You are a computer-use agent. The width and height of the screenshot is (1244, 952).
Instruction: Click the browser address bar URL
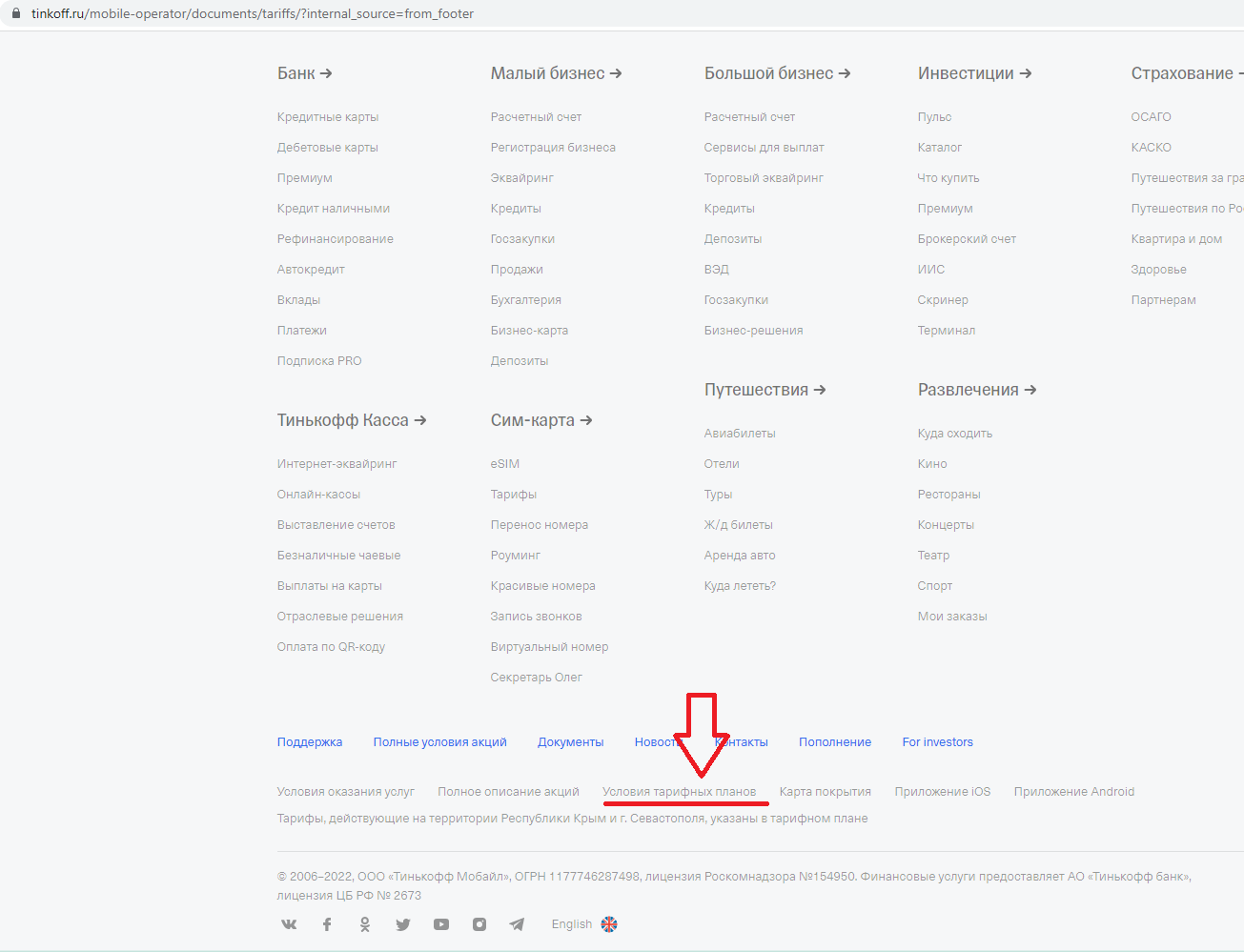point(253,13)
